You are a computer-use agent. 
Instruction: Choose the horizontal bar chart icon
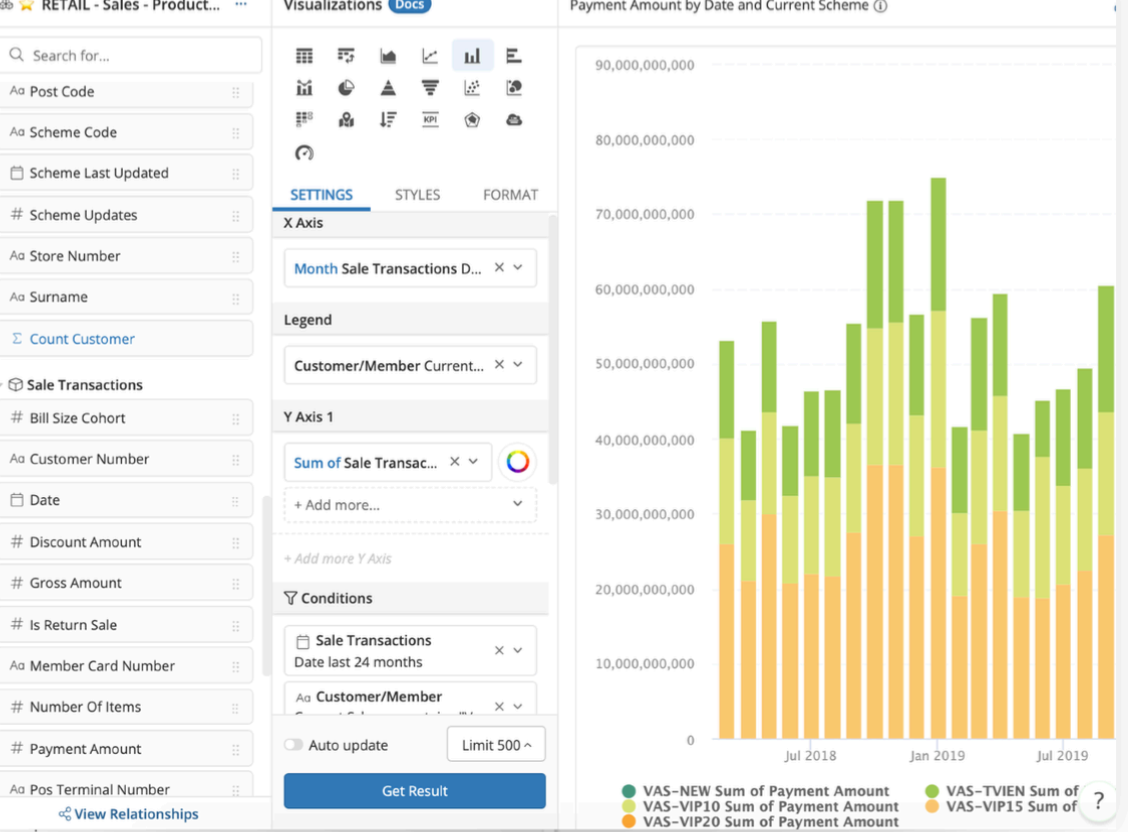[513, 56]
